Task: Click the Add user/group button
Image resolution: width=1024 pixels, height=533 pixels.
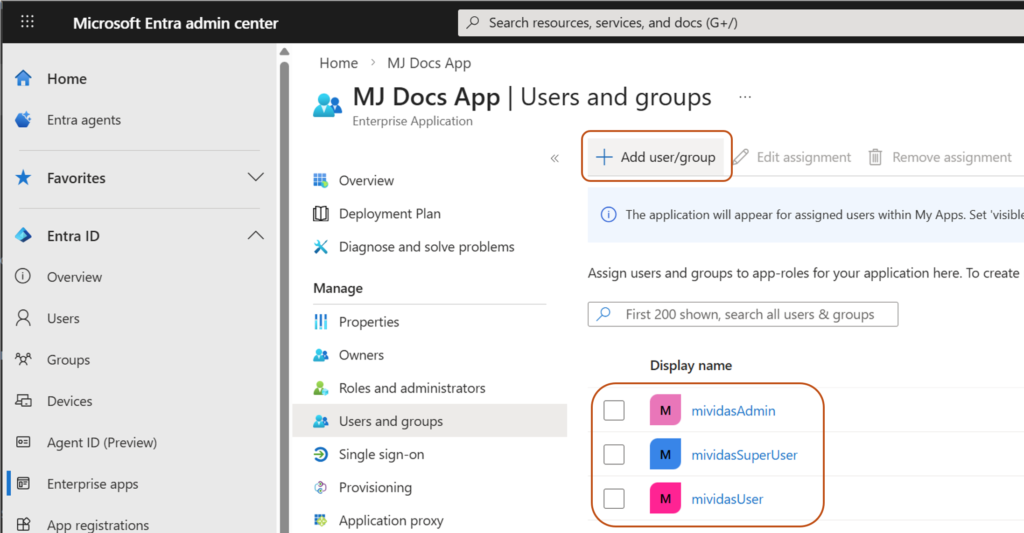Action: [x=657, y=157]
